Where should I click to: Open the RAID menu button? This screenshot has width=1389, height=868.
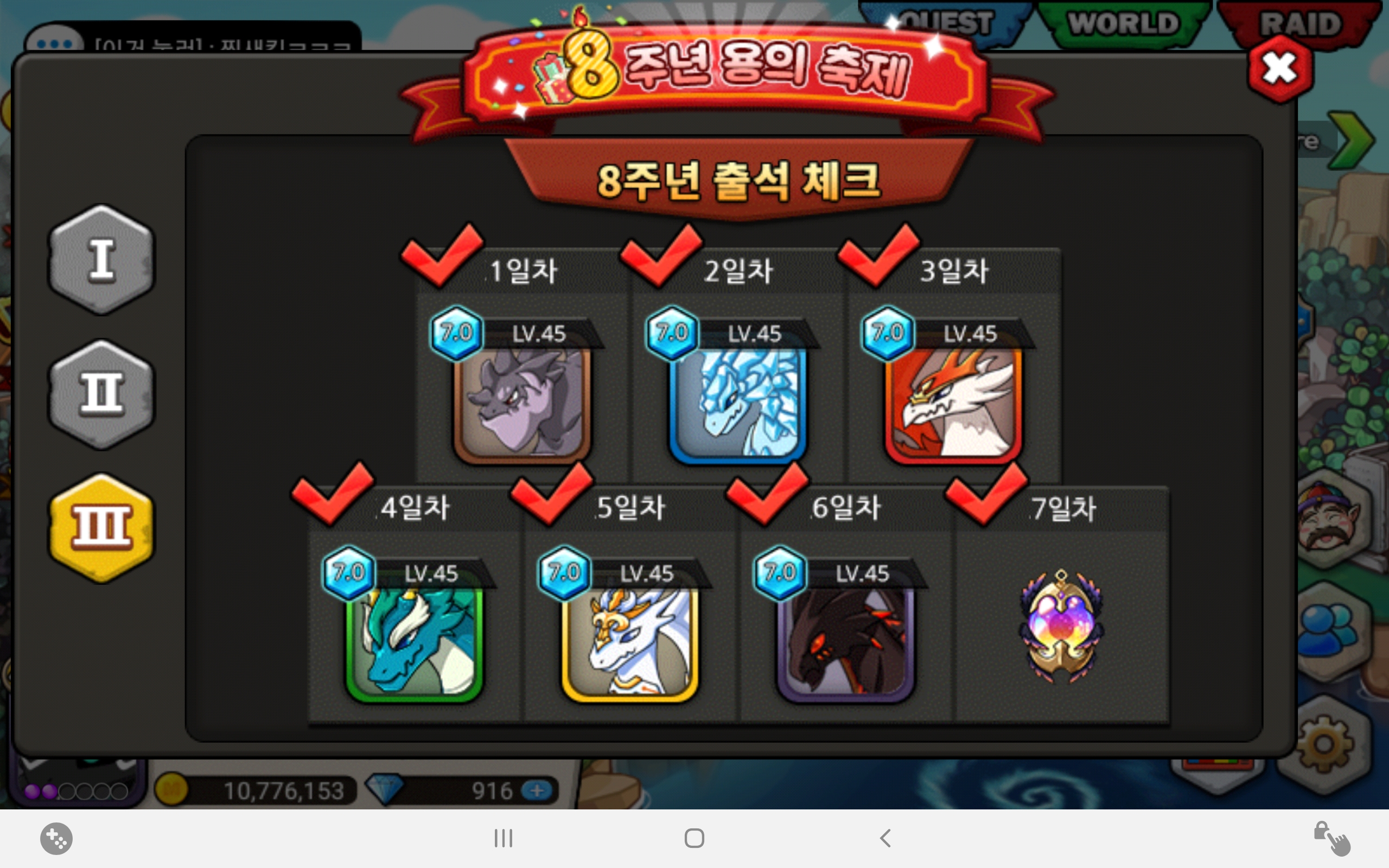(1299, 24)
